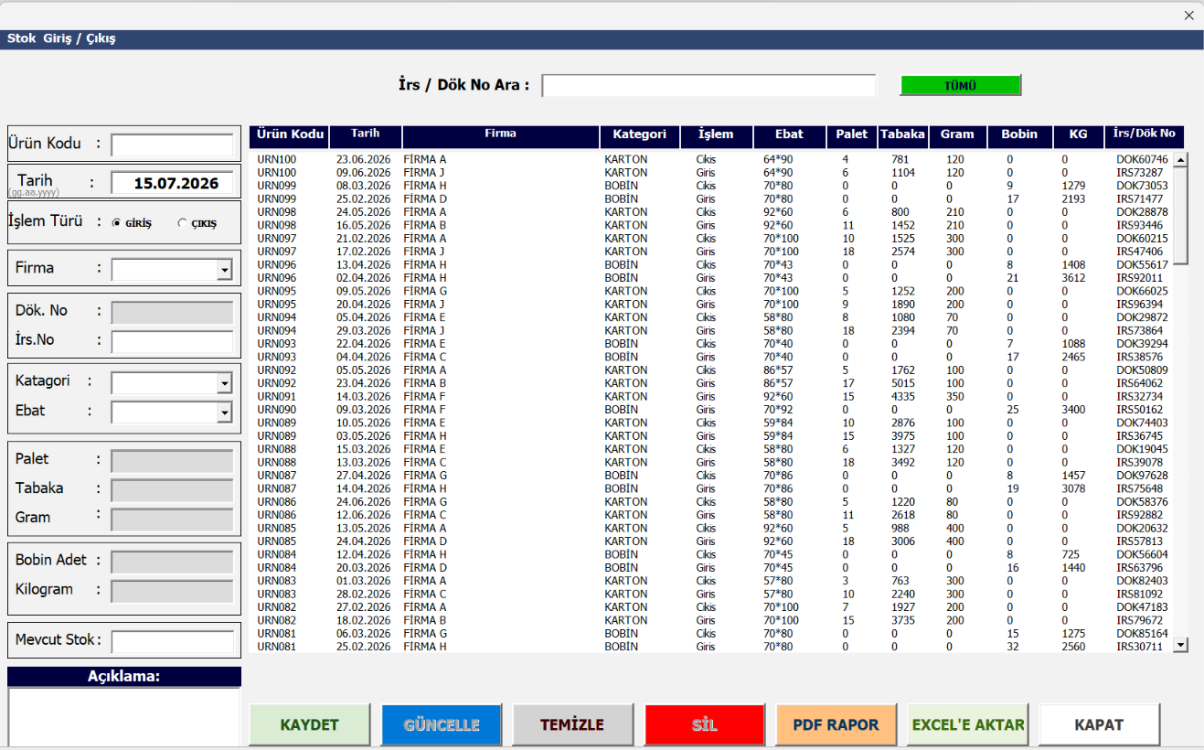The image size is (1204, 750).
Task: Click the İrs / Dök No Ara search field
Action: tap(709, 86)
